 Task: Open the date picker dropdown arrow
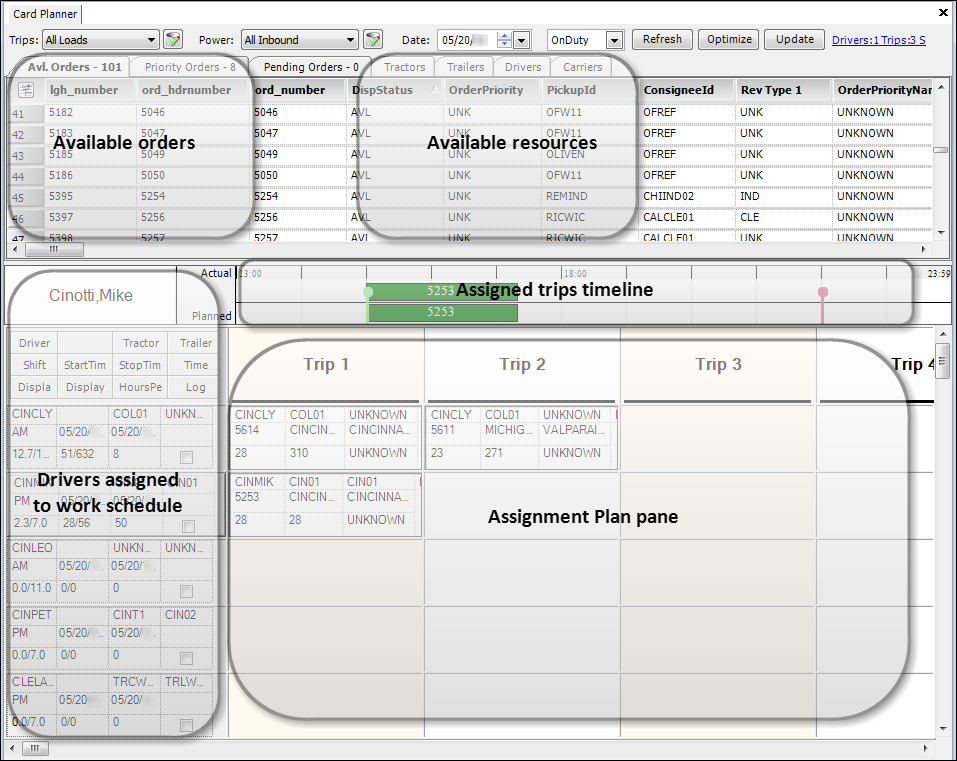(x=520, y=40)
